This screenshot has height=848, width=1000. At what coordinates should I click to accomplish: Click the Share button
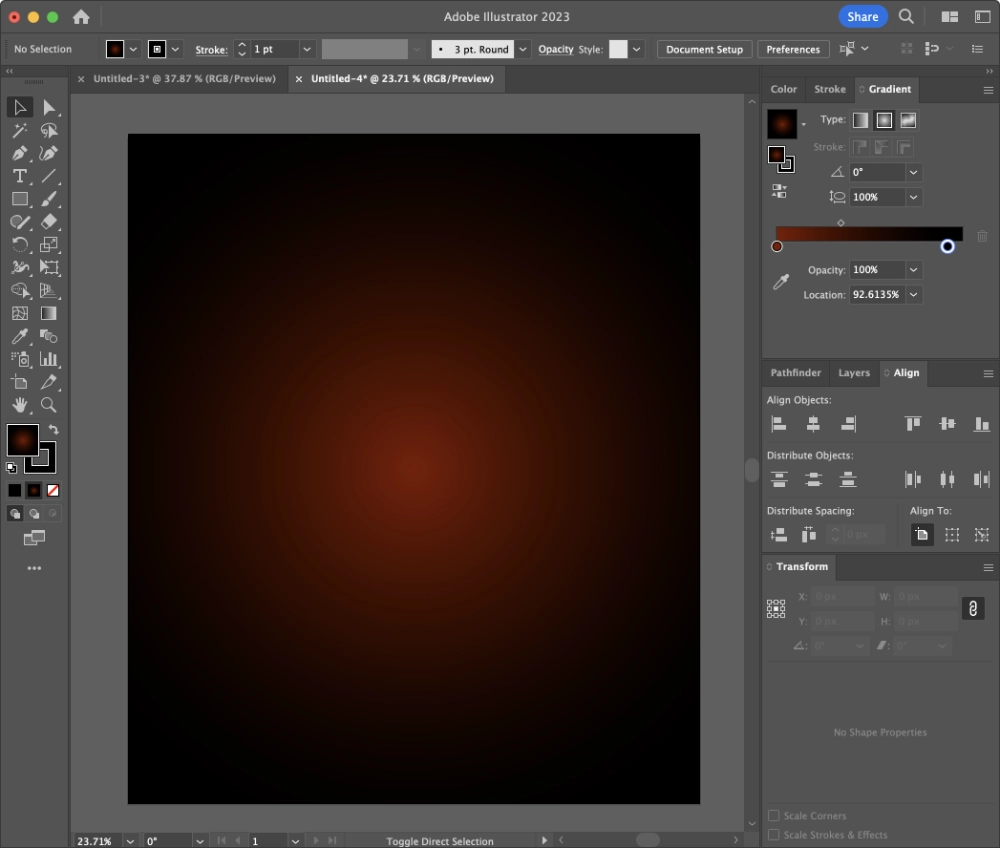[x=862, y=17]
